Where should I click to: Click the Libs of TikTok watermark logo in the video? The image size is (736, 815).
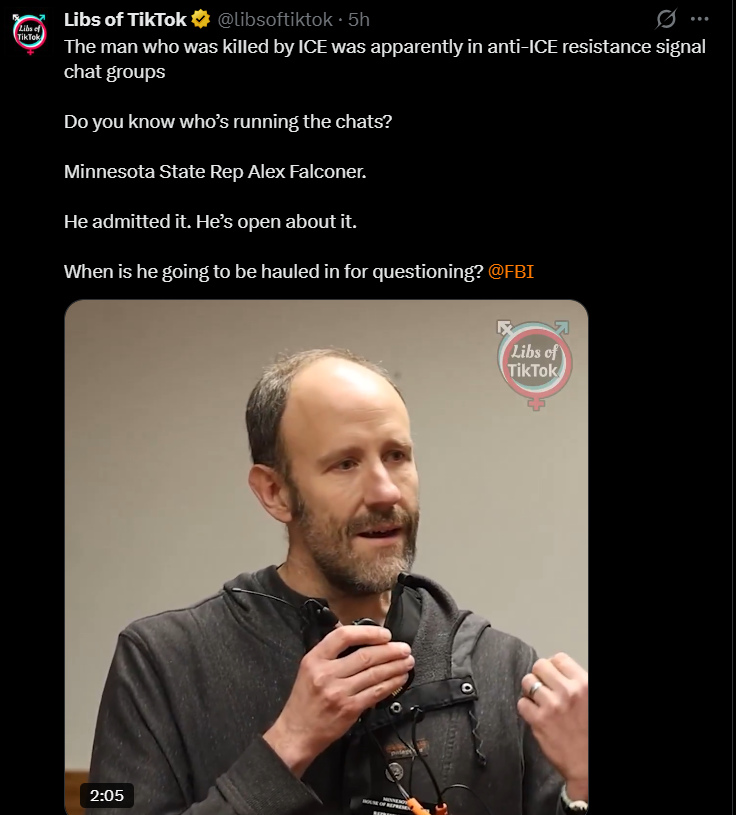[x=534, y=364]
